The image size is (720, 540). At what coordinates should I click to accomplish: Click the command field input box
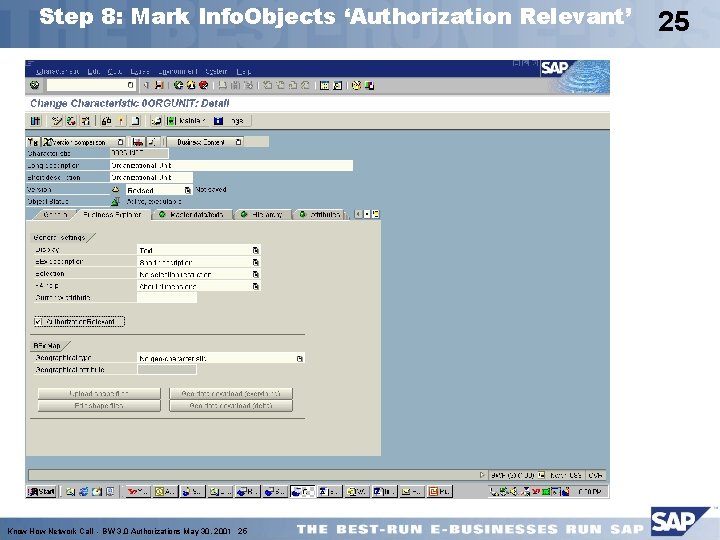(91, 85)
